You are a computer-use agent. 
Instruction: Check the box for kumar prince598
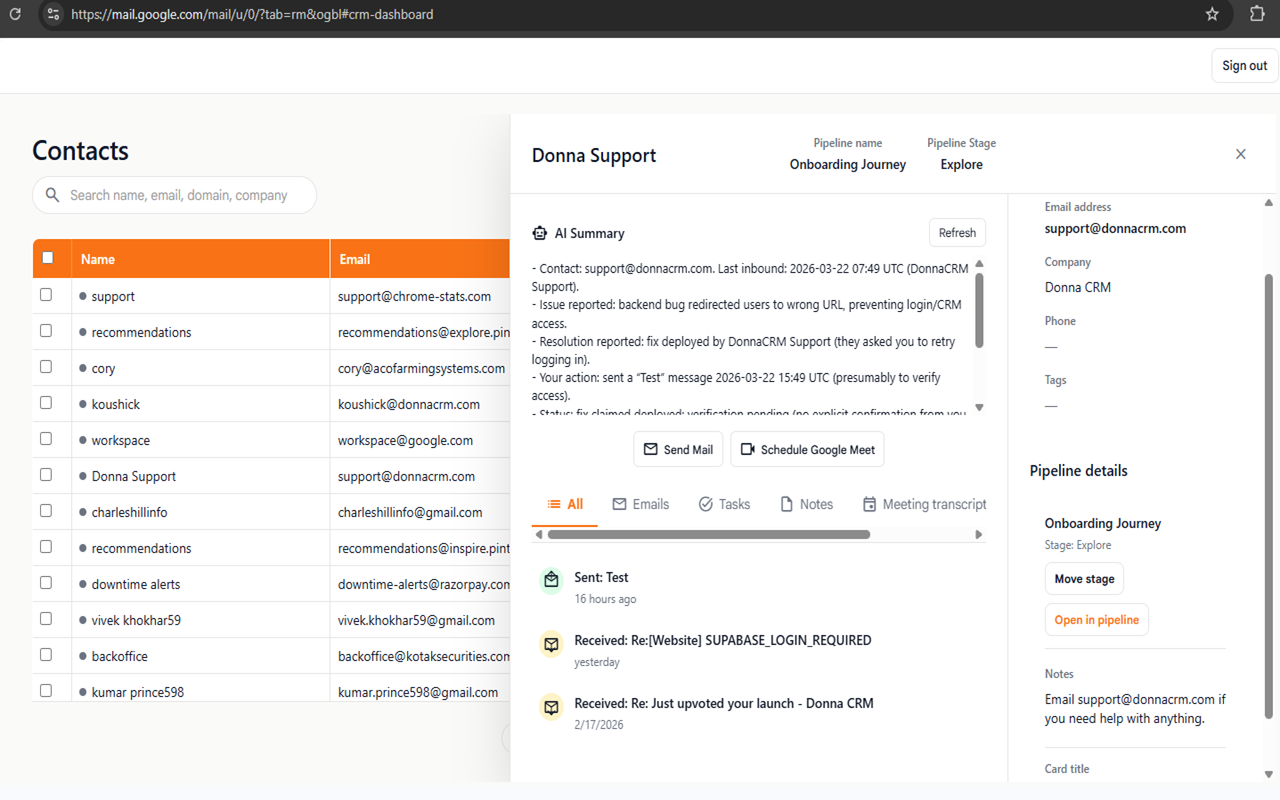[x=46, y=691]
